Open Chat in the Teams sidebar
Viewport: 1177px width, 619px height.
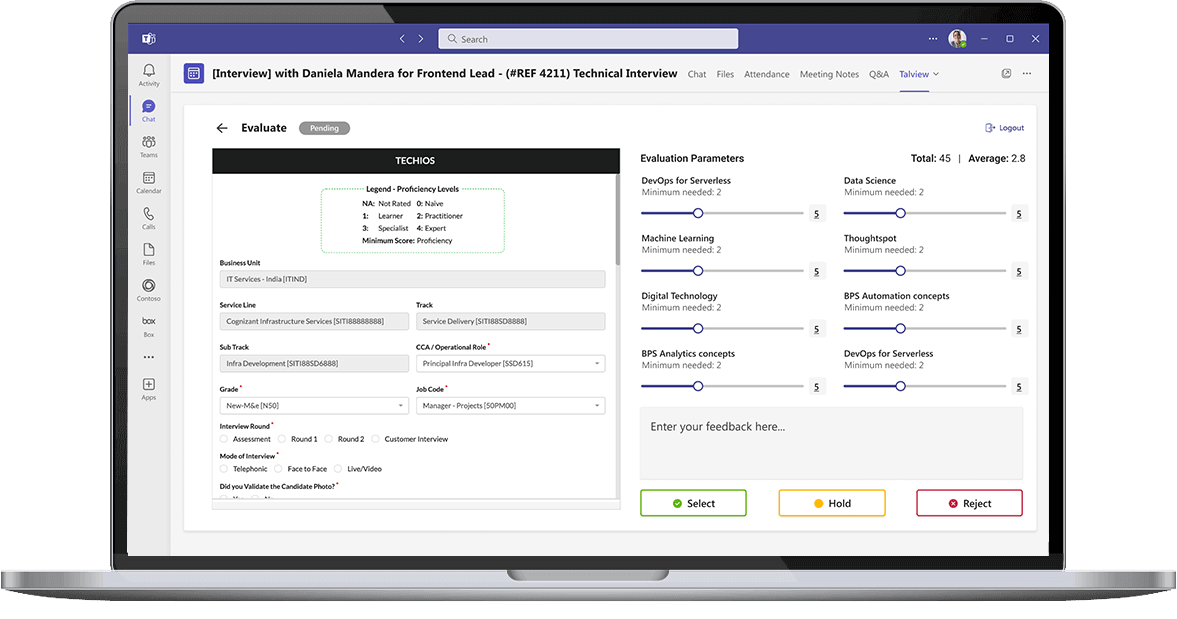coord(149,110)
